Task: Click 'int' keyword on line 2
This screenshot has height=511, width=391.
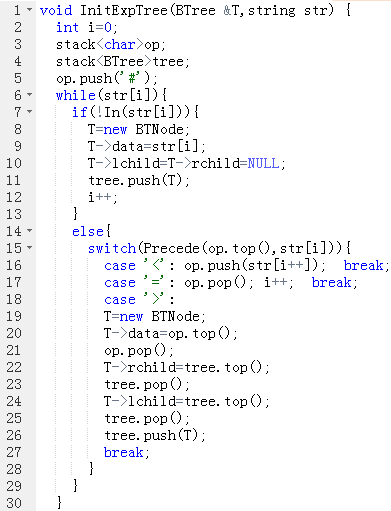Action: click(x=67, y=27)
